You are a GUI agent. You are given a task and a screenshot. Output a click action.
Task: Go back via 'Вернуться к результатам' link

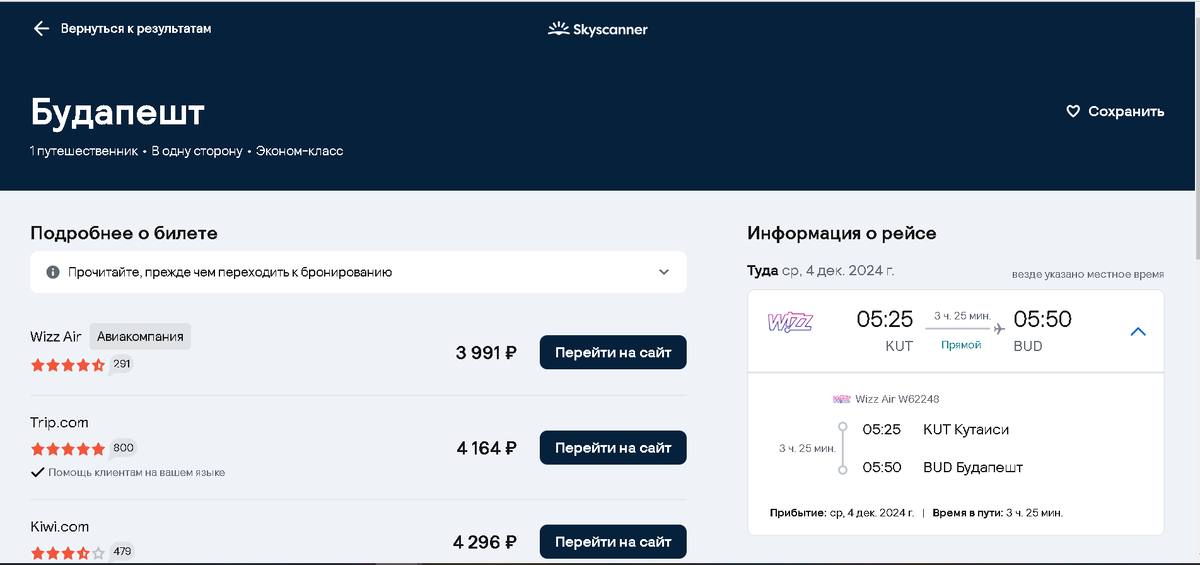click(136, 29)
